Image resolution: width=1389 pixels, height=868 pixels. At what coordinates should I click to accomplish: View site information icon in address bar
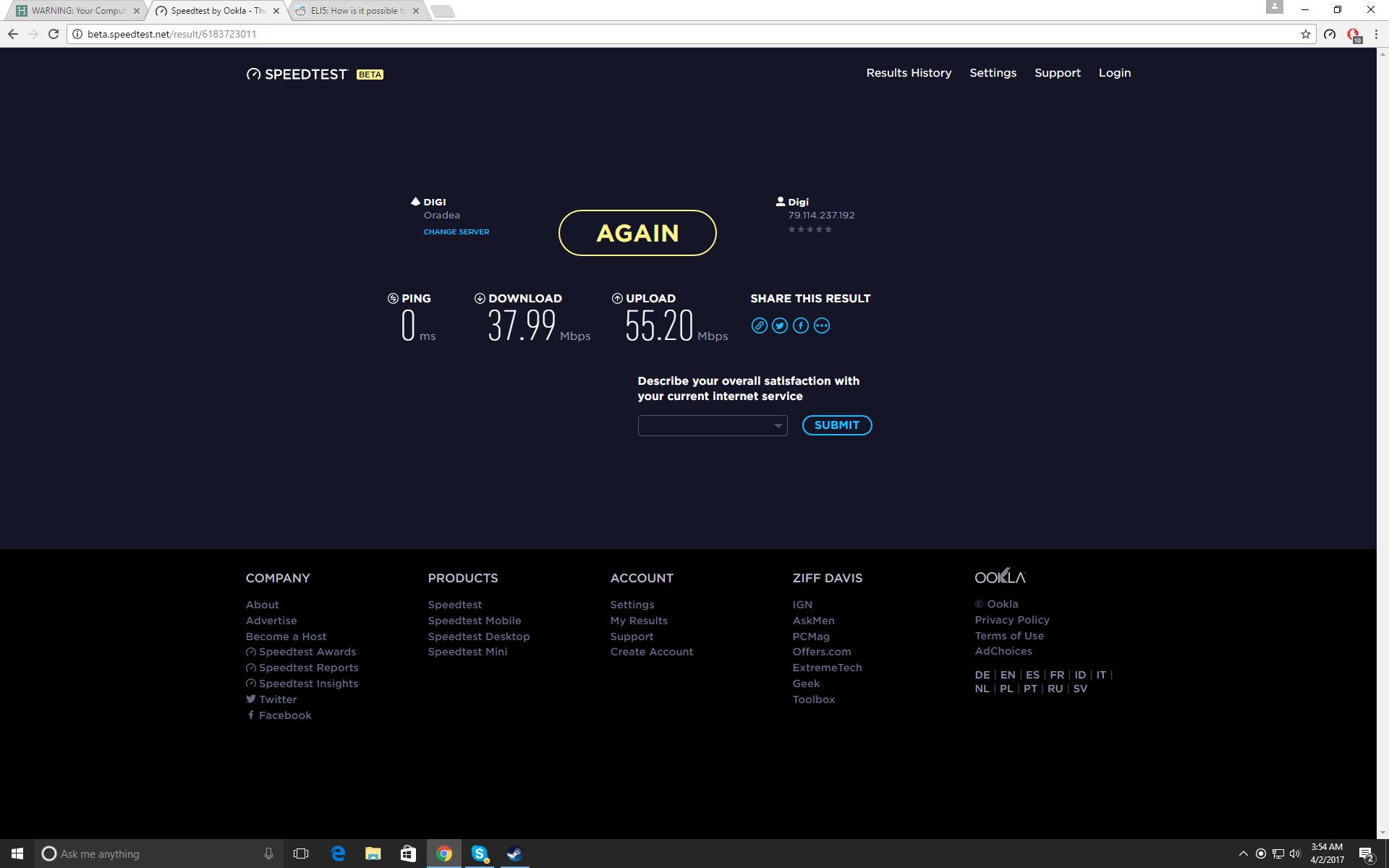[77, 34]
